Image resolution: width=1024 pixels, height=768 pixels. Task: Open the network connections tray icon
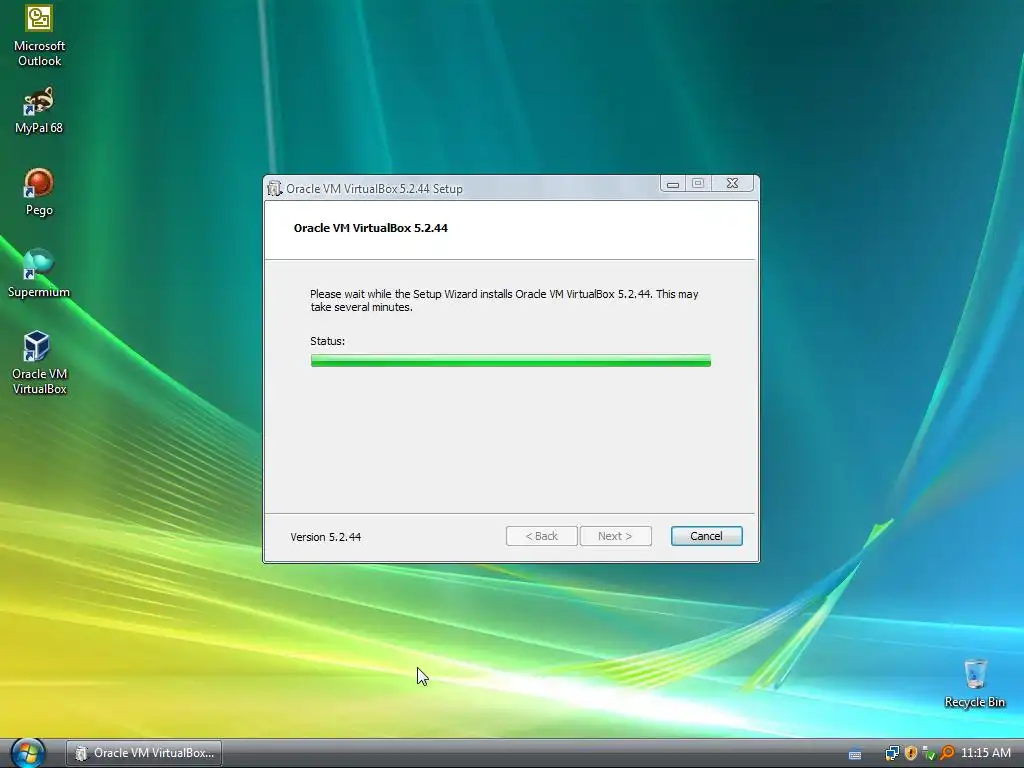891,753
